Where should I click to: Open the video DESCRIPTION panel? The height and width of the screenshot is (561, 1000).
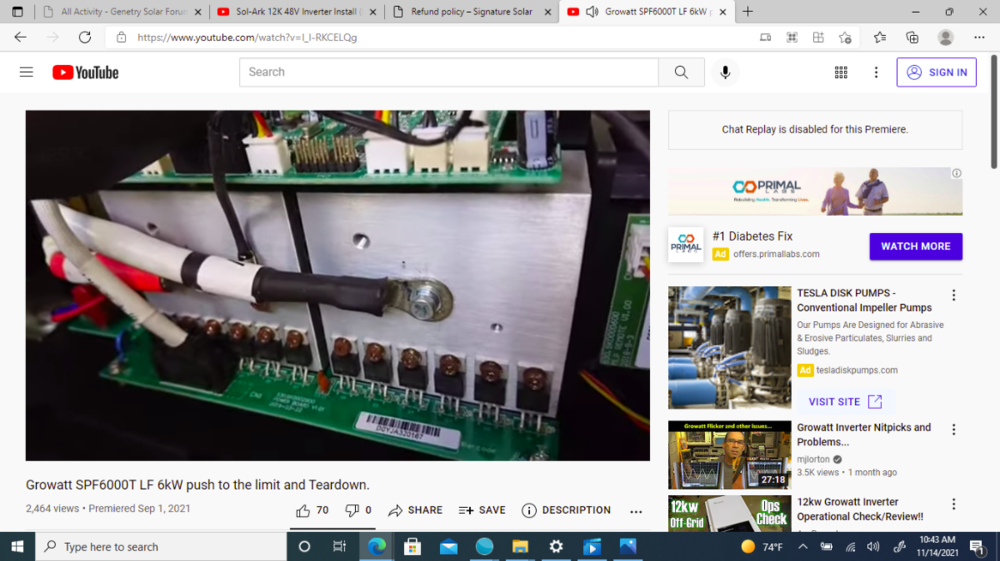(x=566, y=510)
